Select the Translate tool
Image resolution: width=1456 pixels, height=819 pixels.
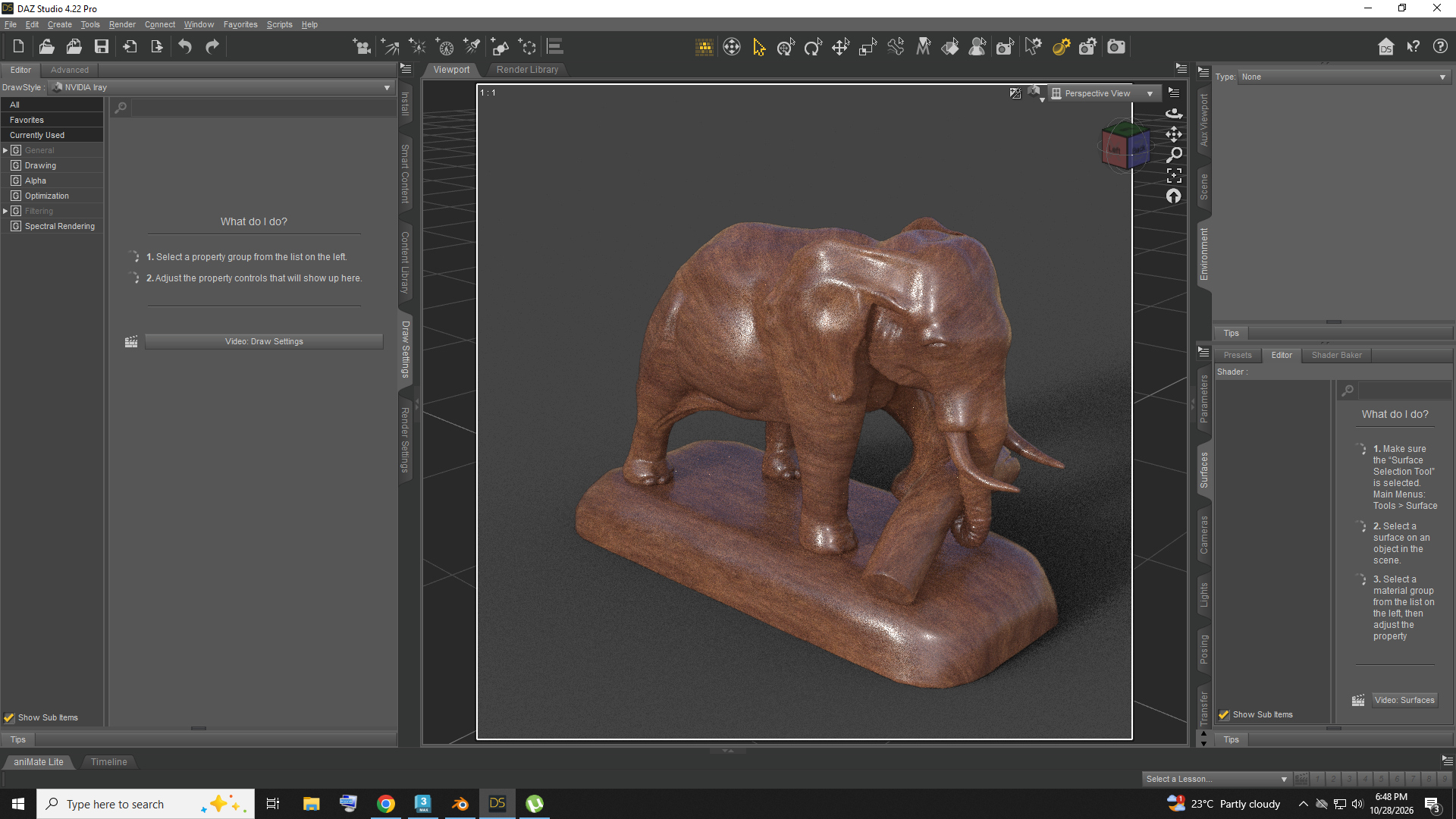[x=840, y=47]
